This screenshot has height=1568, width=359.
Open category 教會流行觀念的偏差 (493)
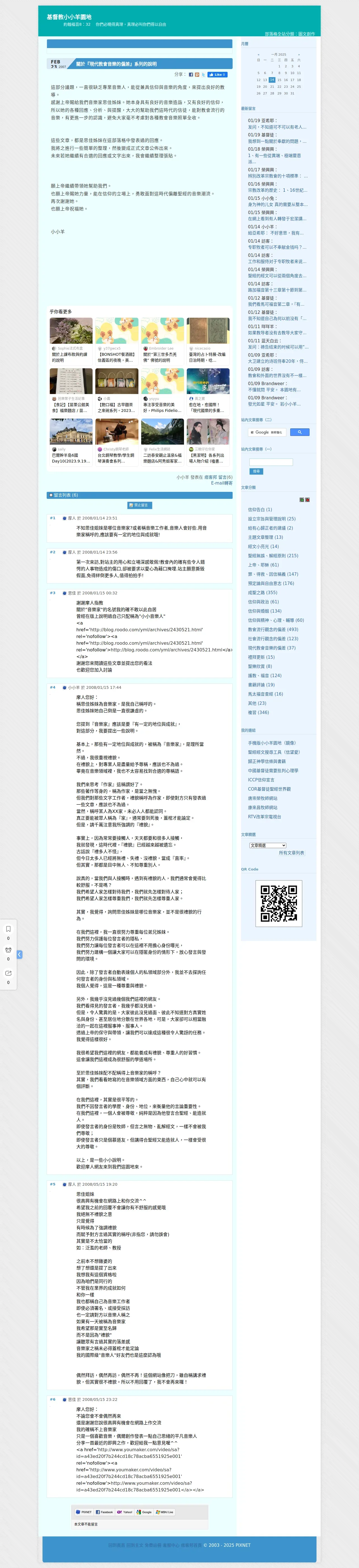[273, 629]
